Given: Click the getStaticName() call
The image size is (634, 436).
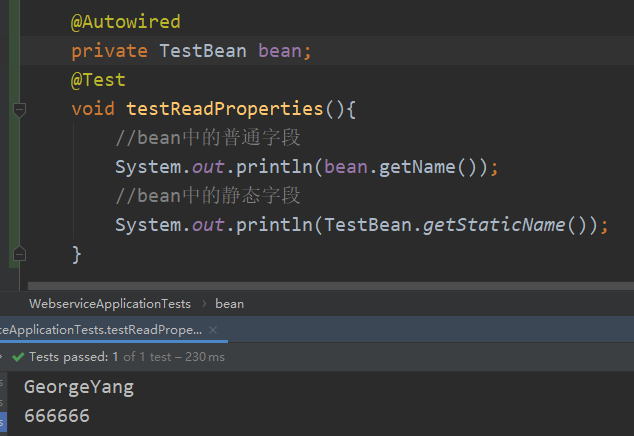Looking at the screenshot, I should tap(509, 225).
